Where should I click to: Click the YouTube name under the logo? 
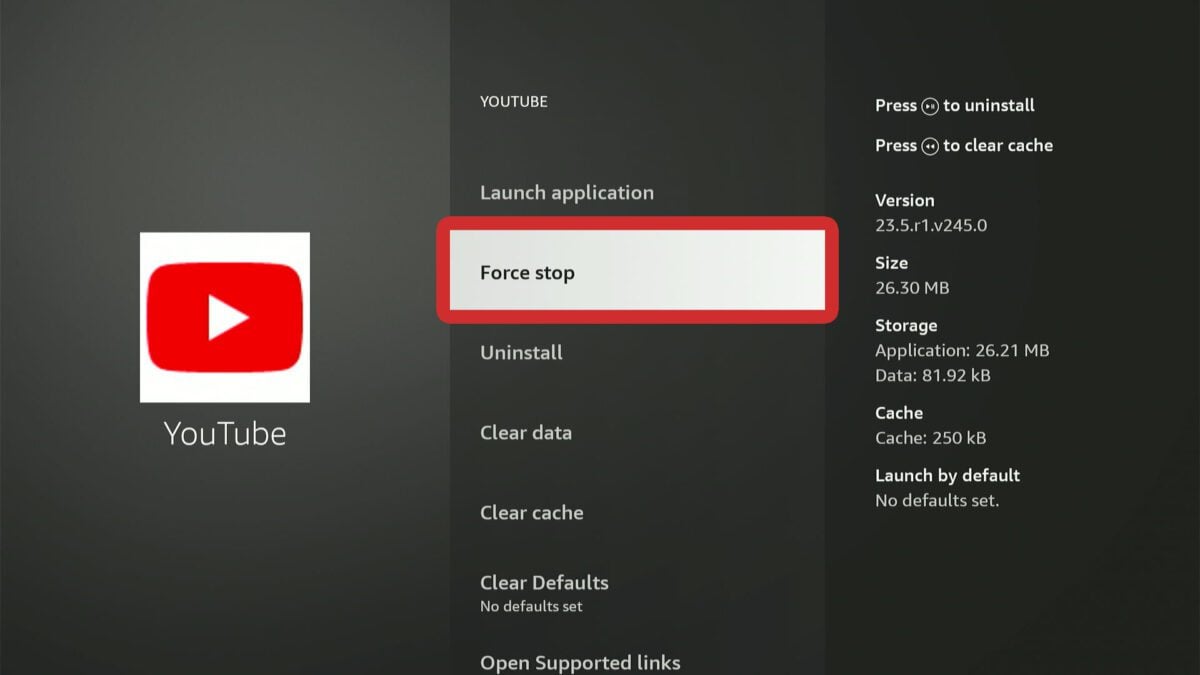coord(225,434)
